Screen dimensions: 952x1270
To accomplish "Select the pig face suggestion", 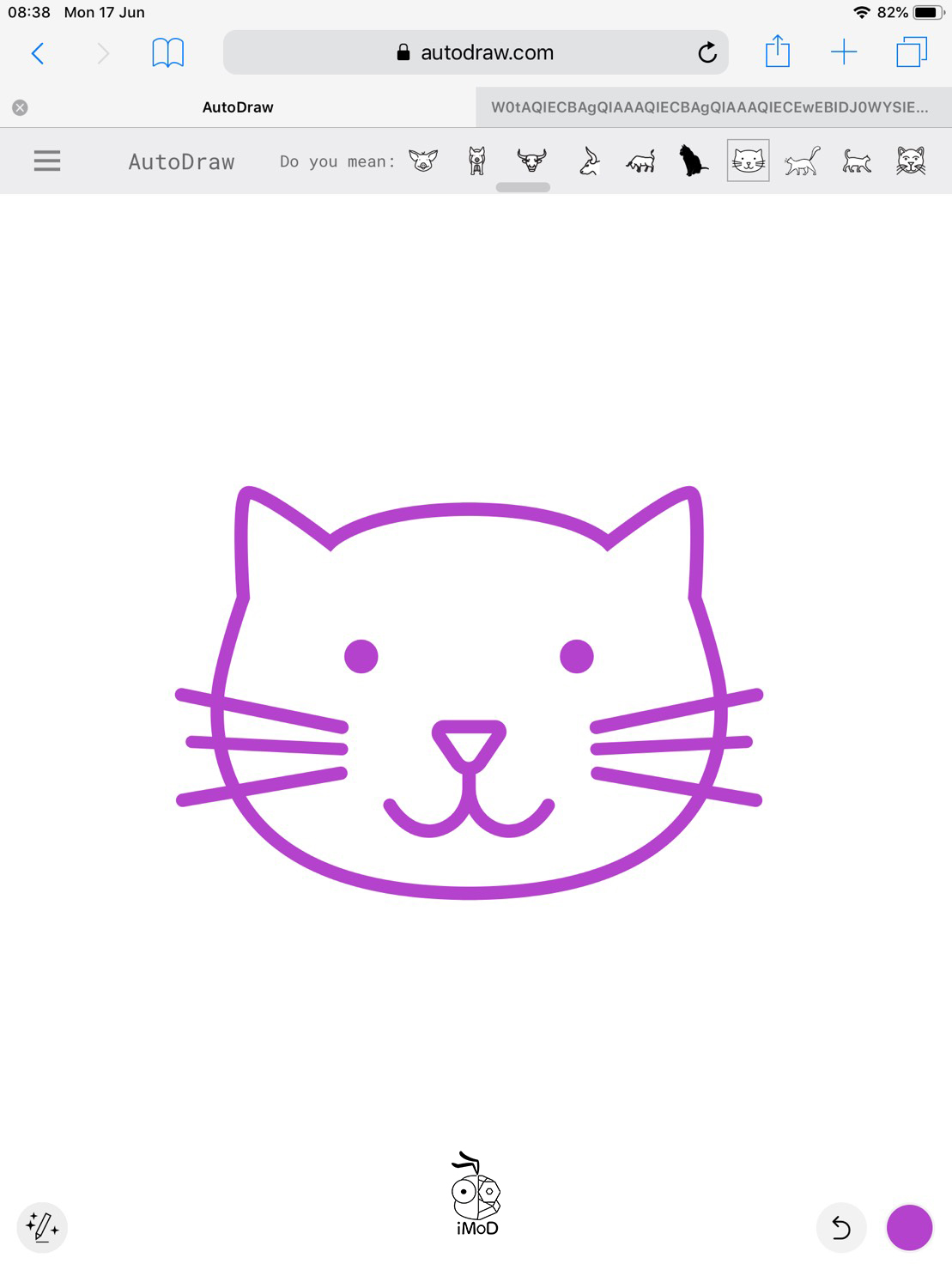I will click(x=423, y=161).
